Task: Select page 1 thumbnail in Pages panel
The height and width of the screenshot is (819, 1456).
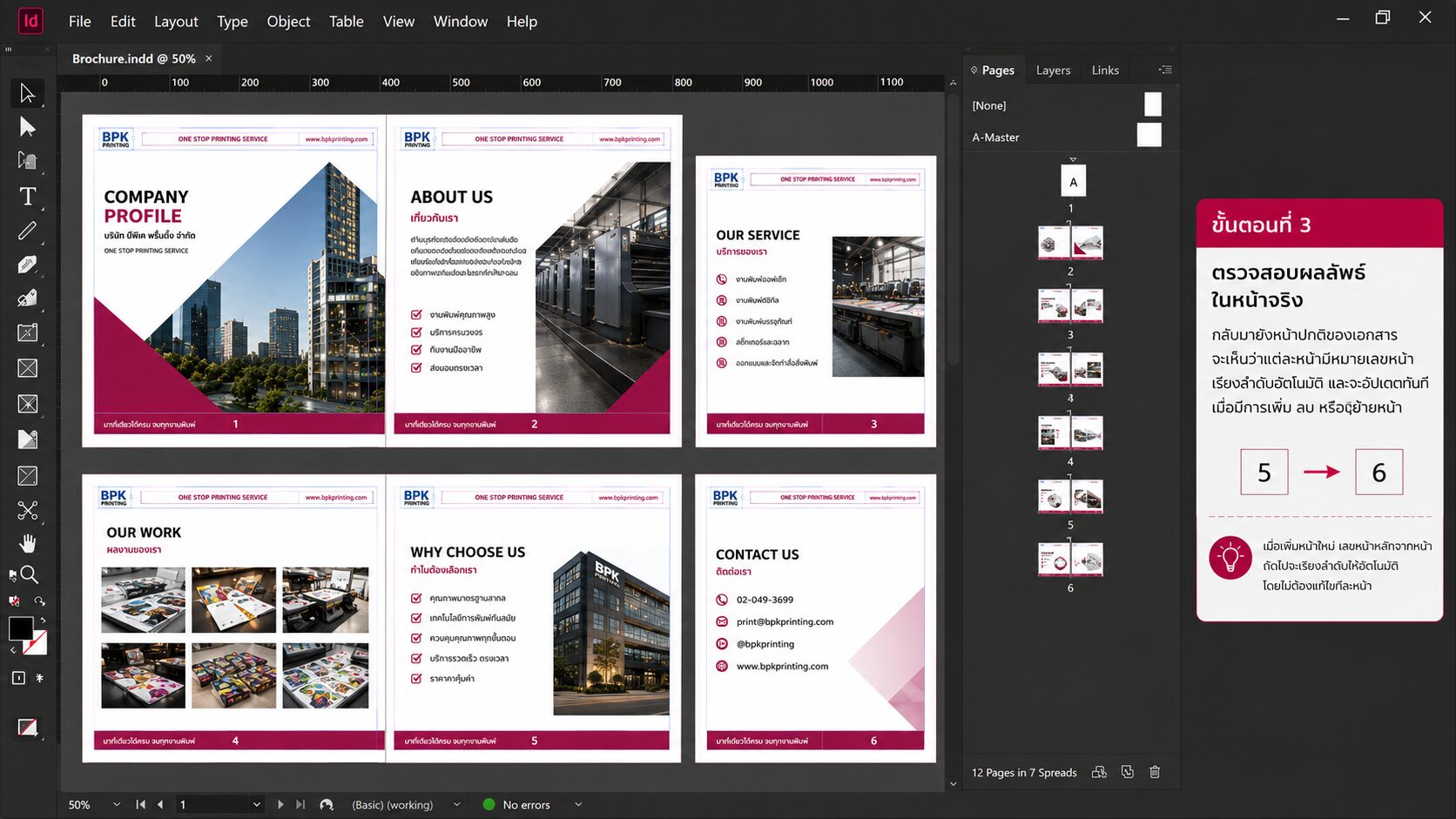Action: 1073,181
